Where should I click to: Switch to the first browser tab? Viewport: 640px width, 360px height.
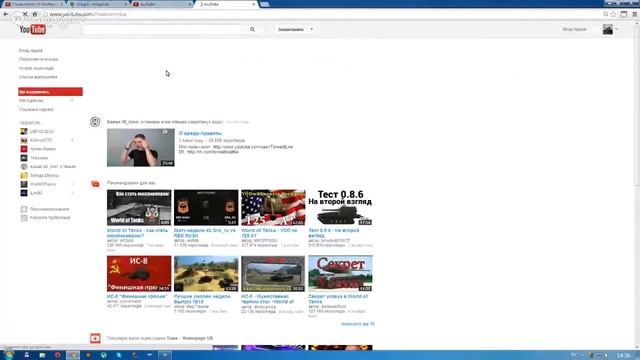(34, 4)
